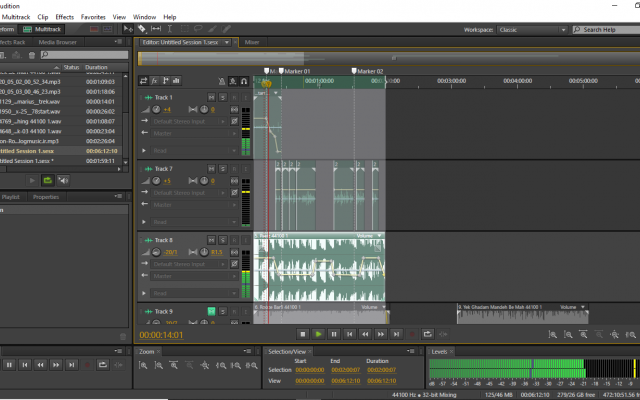
Task: Sort the file list by Duration column
Action: click(x=96, y=67)
